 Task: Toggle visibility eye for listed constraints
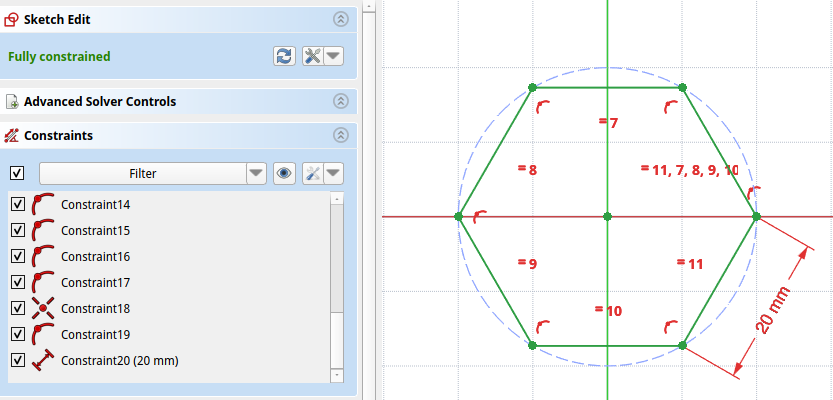[285, 173]
